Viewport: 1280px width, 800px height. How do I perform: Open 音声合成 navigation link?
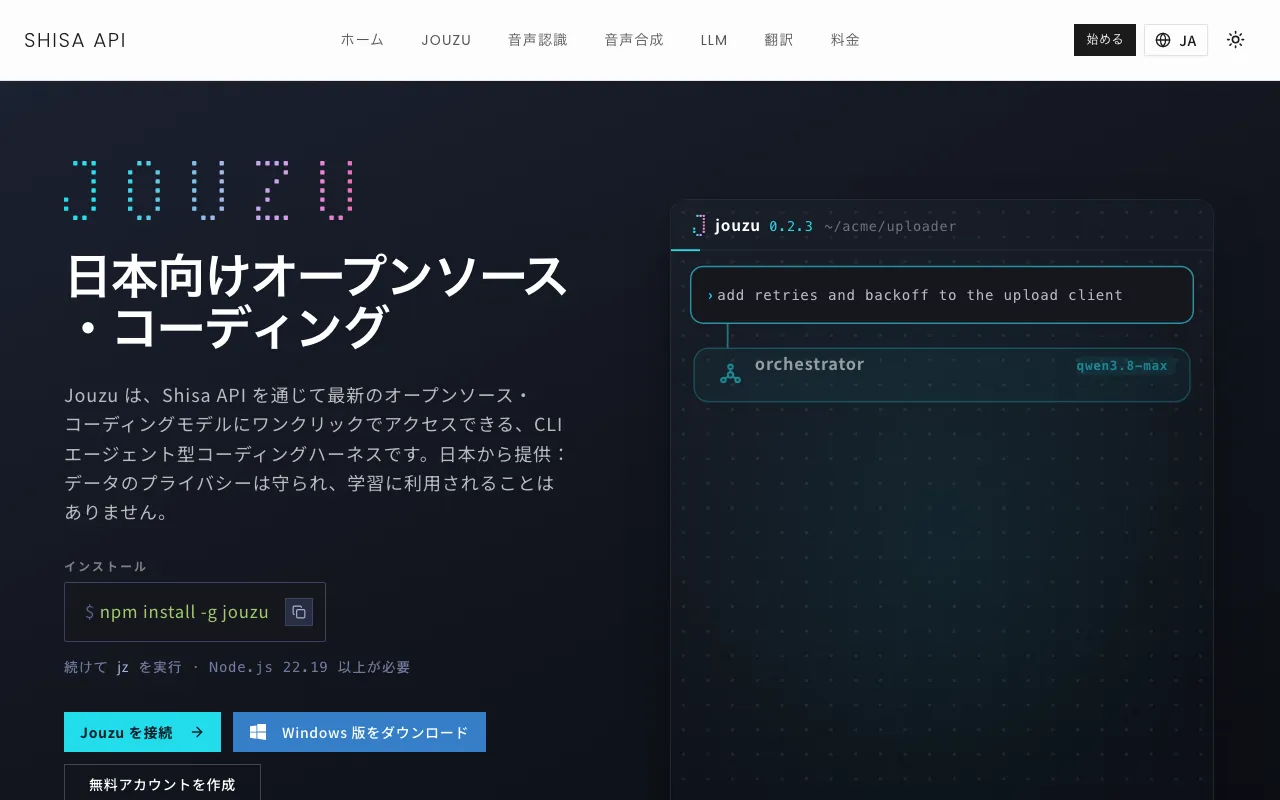(x=634, y=40)
